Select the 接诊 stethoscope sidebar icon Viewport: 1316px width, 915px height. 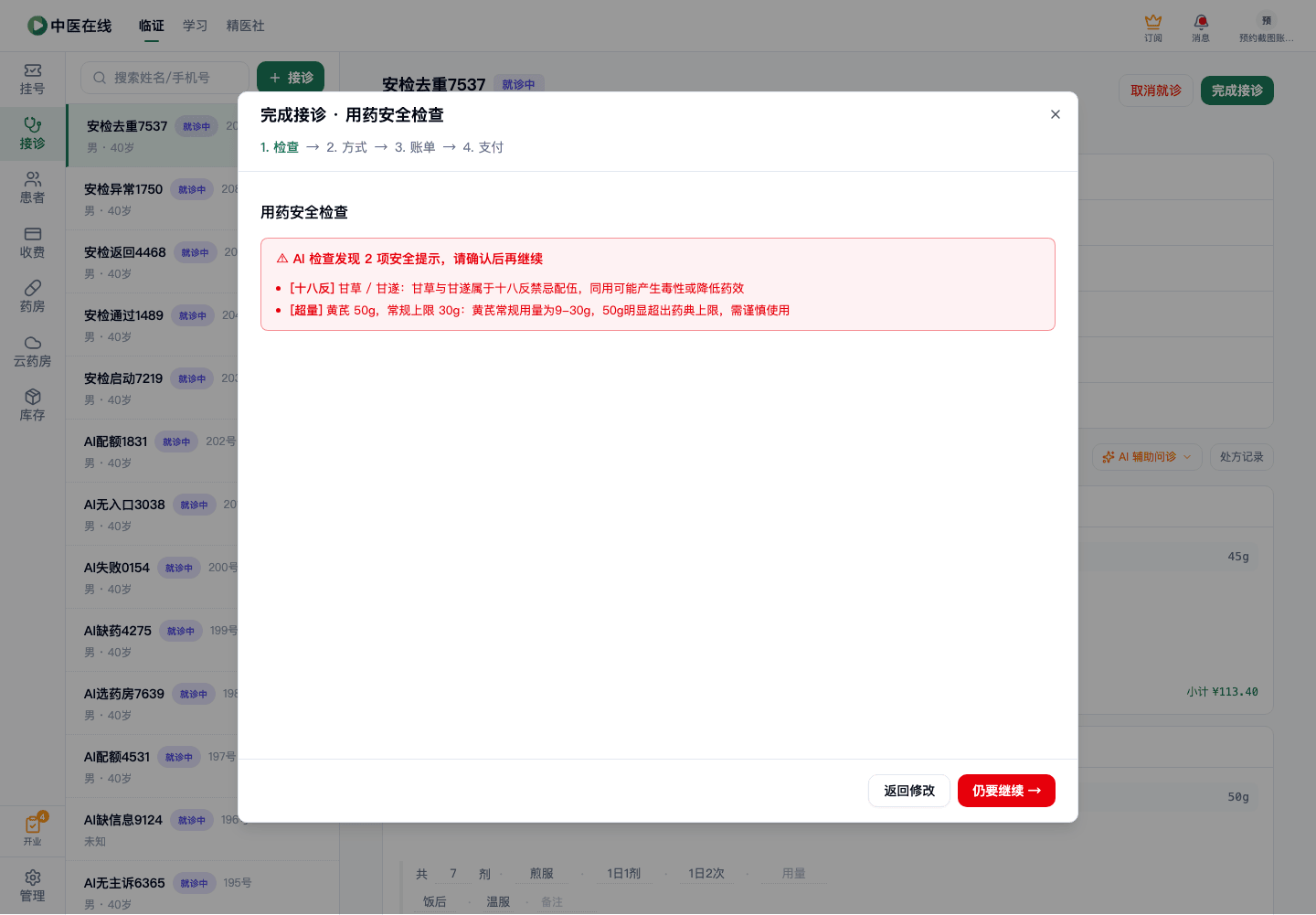33,133
